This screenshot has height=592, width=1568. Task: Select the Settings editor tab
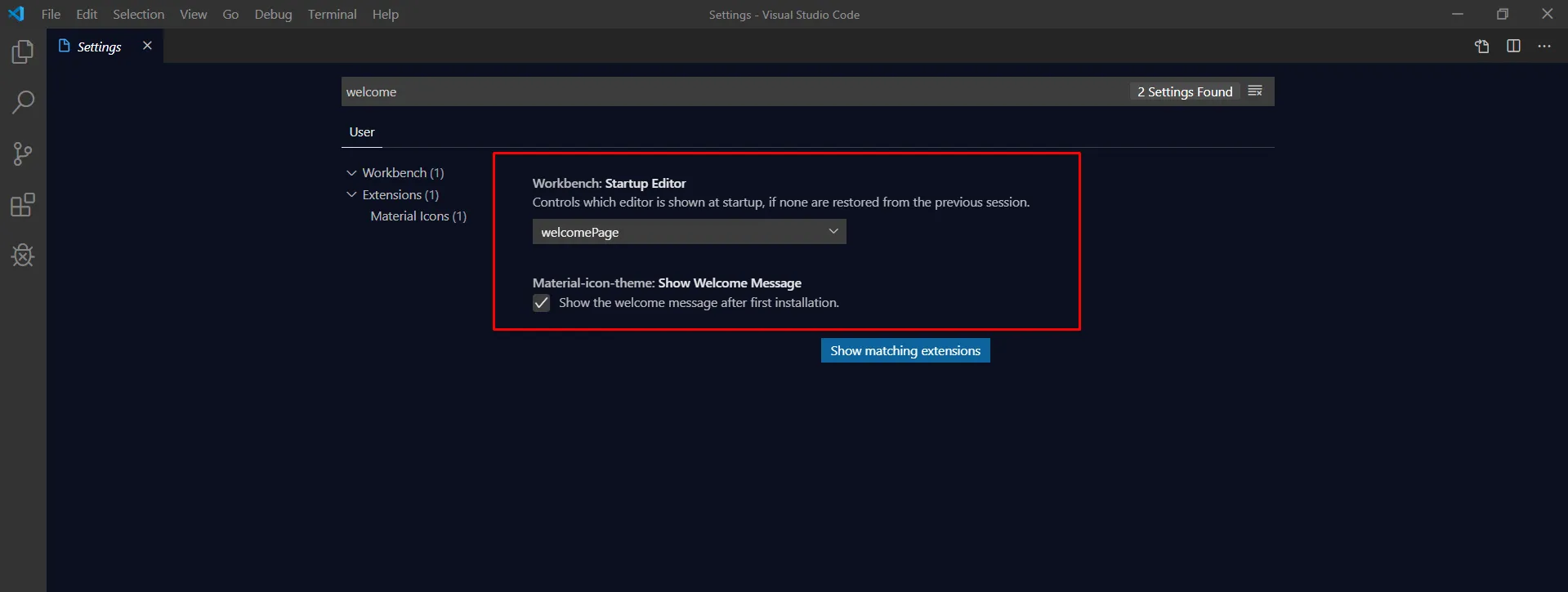tap(105, 46)
